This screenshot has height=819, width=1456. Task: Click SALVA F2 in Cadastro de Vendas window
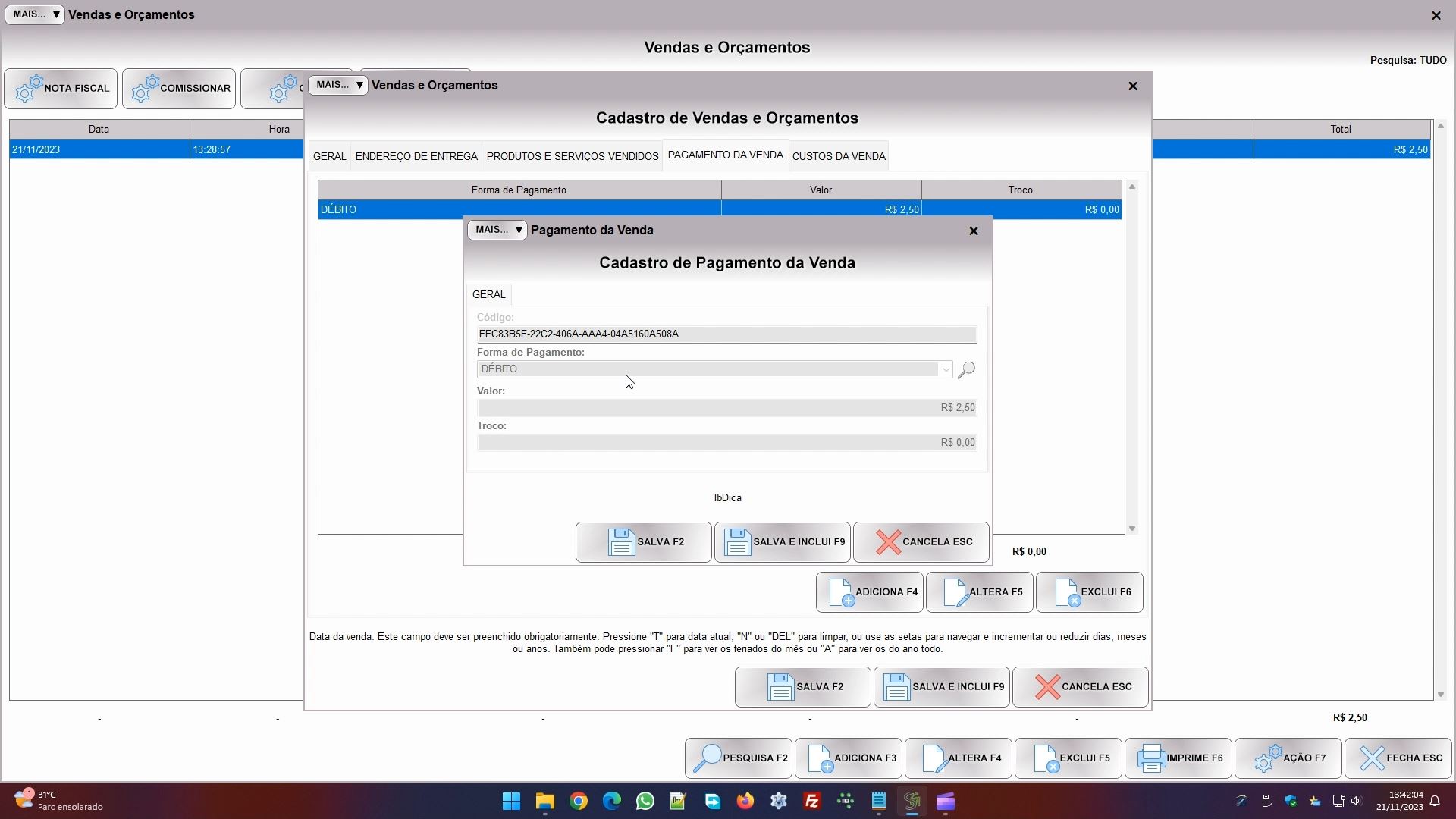(x=802, y=687)
